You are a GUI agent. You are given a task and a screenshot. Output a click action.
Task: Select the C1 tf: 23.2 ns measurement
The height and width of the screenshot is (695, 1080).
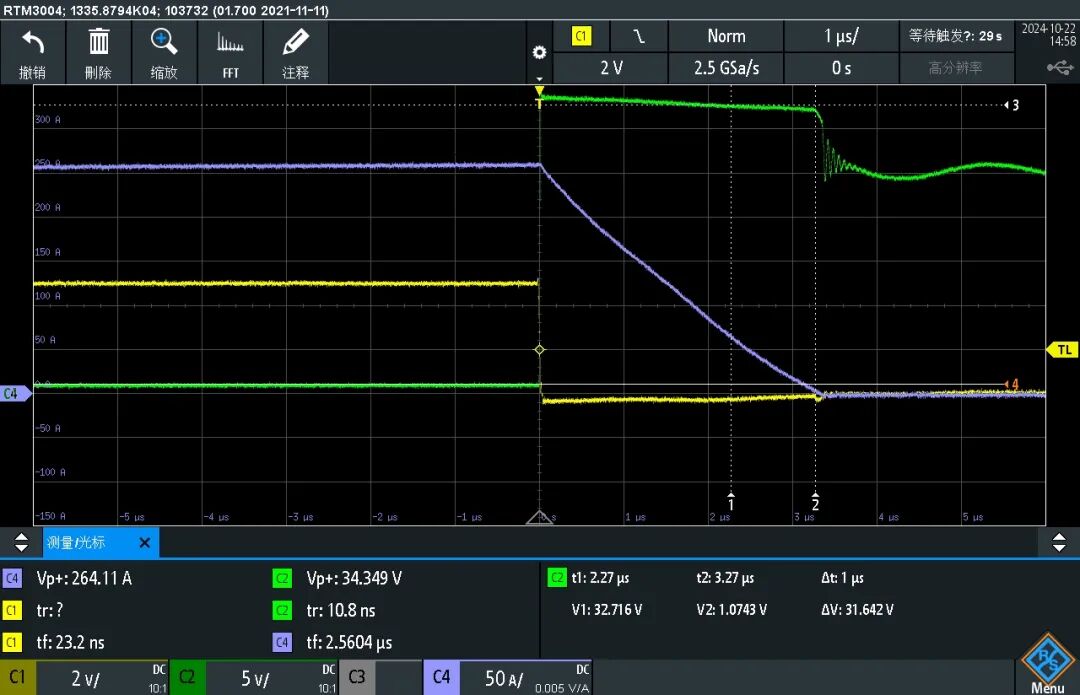click(x=70, y=643)
